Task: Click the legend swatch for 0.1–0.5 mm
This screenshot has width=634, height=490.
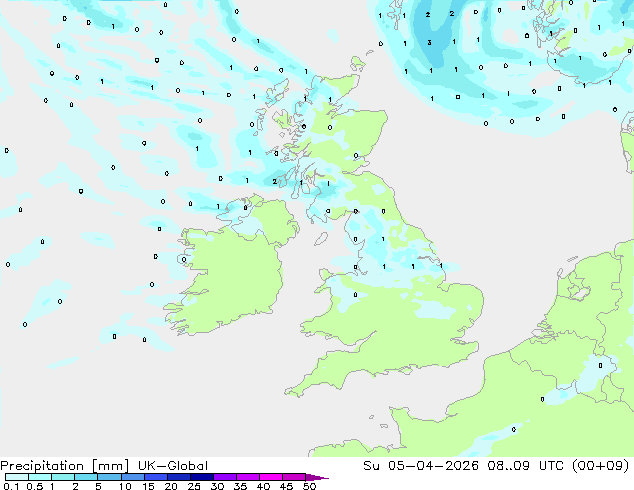Action: tap(17, 477)
